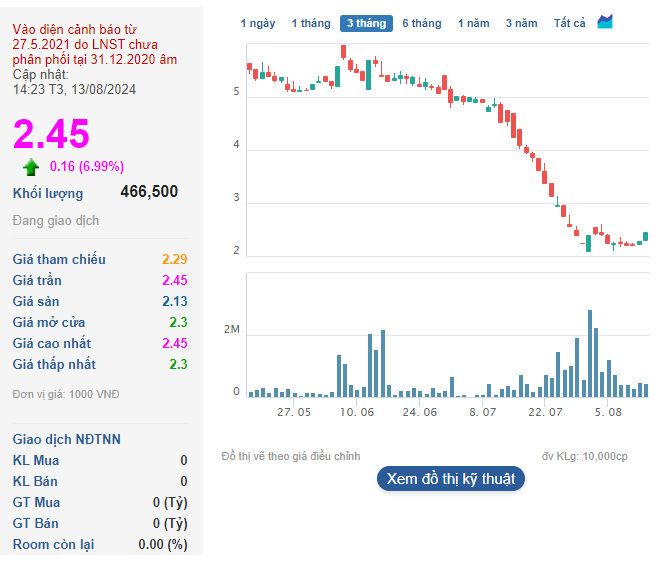Image resolution: width=658 pixels, height=561 pixels.
Task: Switch to the 1 tháng chart range
Action: (309, 23)
